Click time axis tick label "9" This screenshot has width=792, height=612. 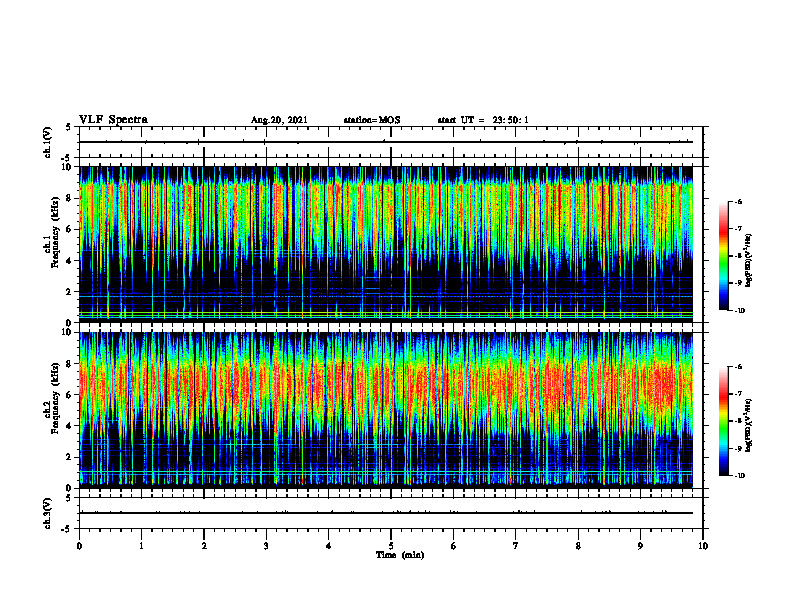[x=640, y=546]
